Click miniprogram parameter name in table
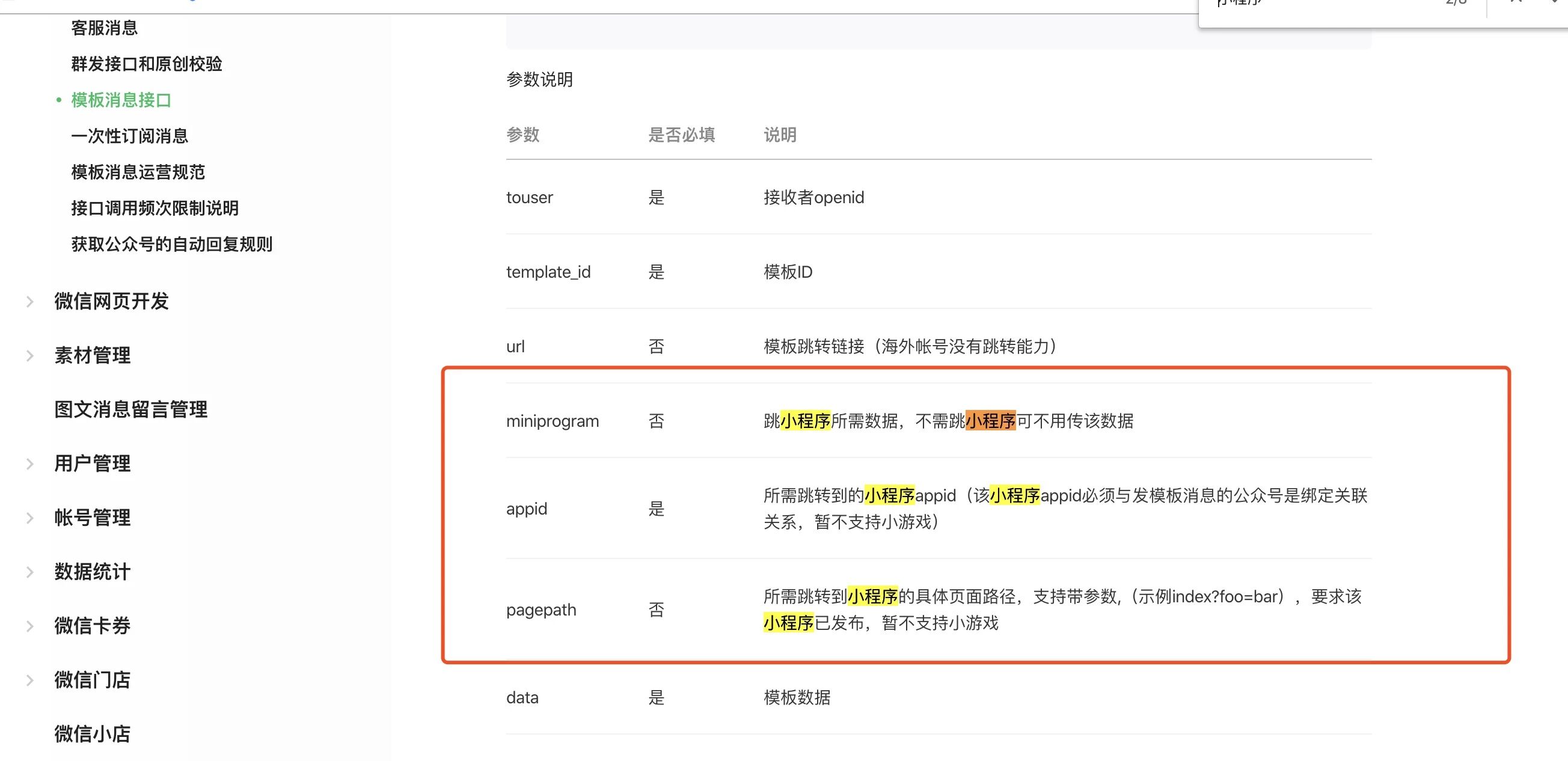This screenshot has height=761, width=1568. tap(552, 421)
